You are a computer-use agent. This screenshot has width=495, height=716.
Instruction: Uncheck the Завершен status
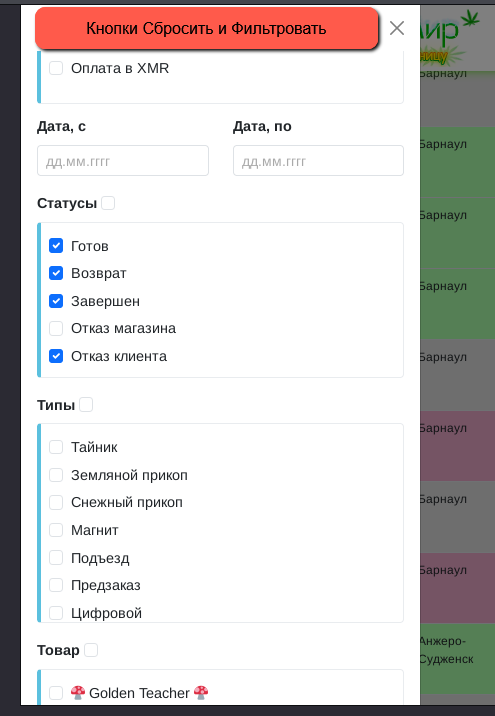click(x=56, y=301)
